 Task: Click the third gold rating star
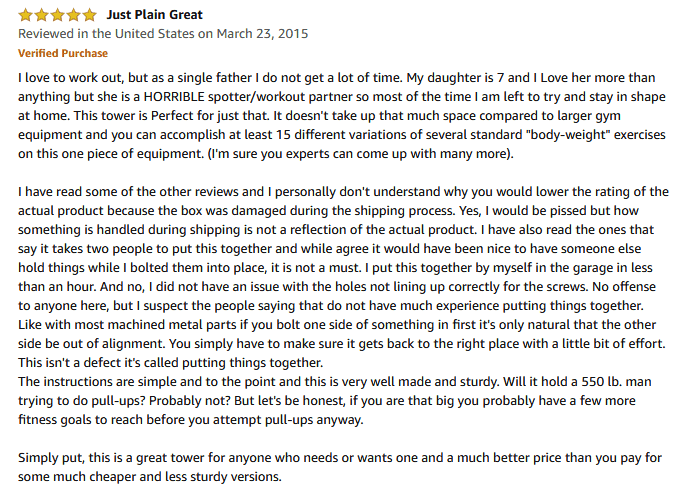[57, 15]
